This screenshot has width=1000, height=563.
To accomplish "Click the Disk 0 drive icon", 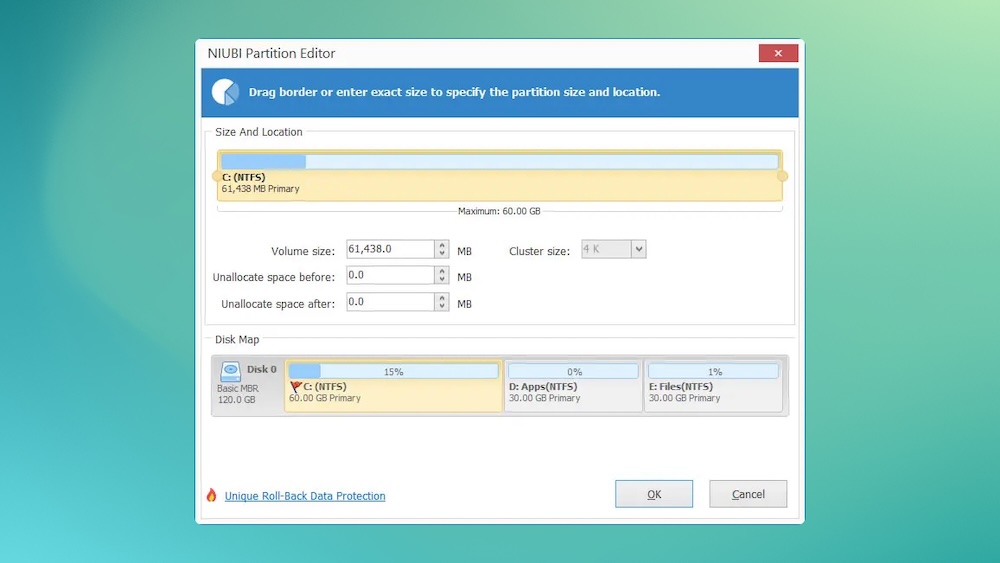I will click(231, 370).
